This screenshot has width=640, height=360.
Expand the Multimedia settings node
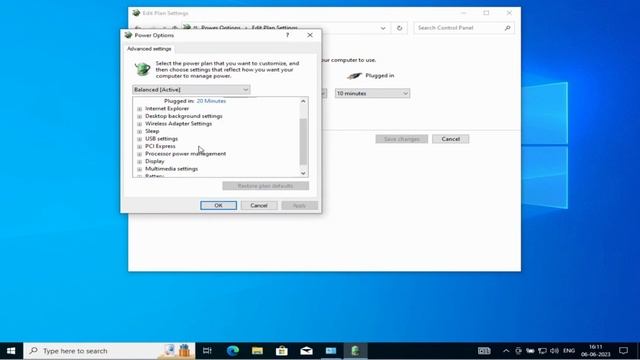click(140, 169)
